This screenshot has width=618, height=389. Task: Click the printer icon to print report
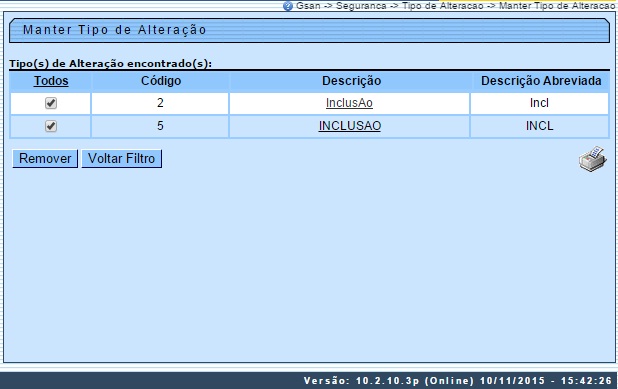592,158
